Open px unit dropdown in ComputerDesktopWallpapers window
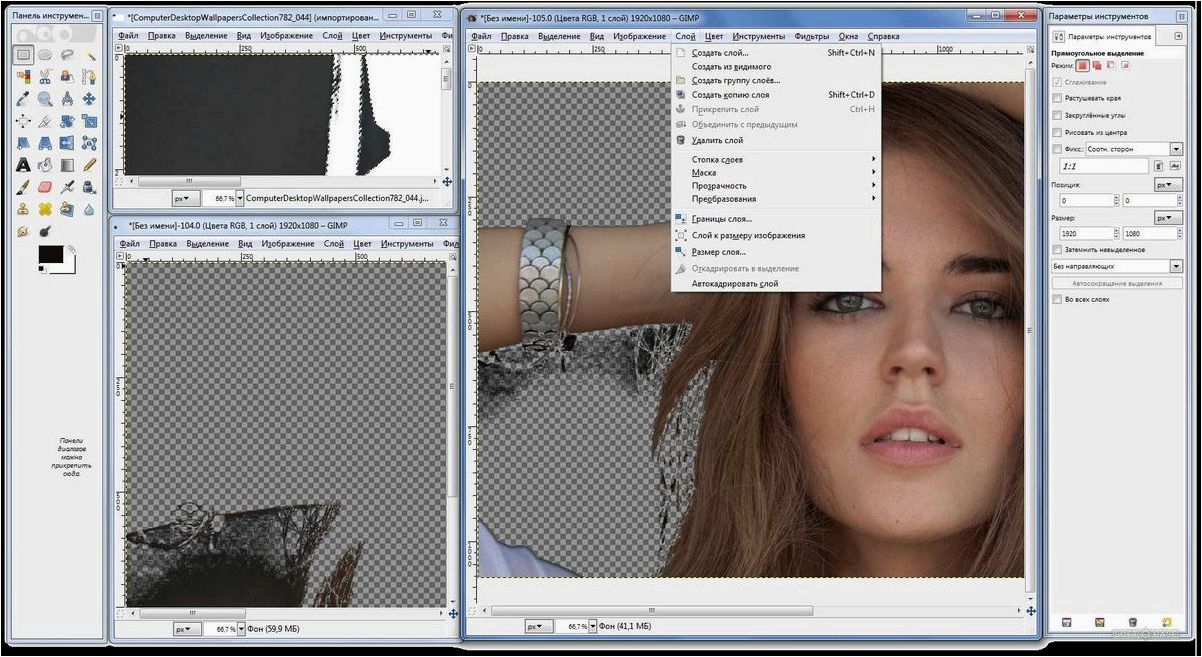Image resolution: width=1202 pixels, height=657 pixels. pos(186,198)
